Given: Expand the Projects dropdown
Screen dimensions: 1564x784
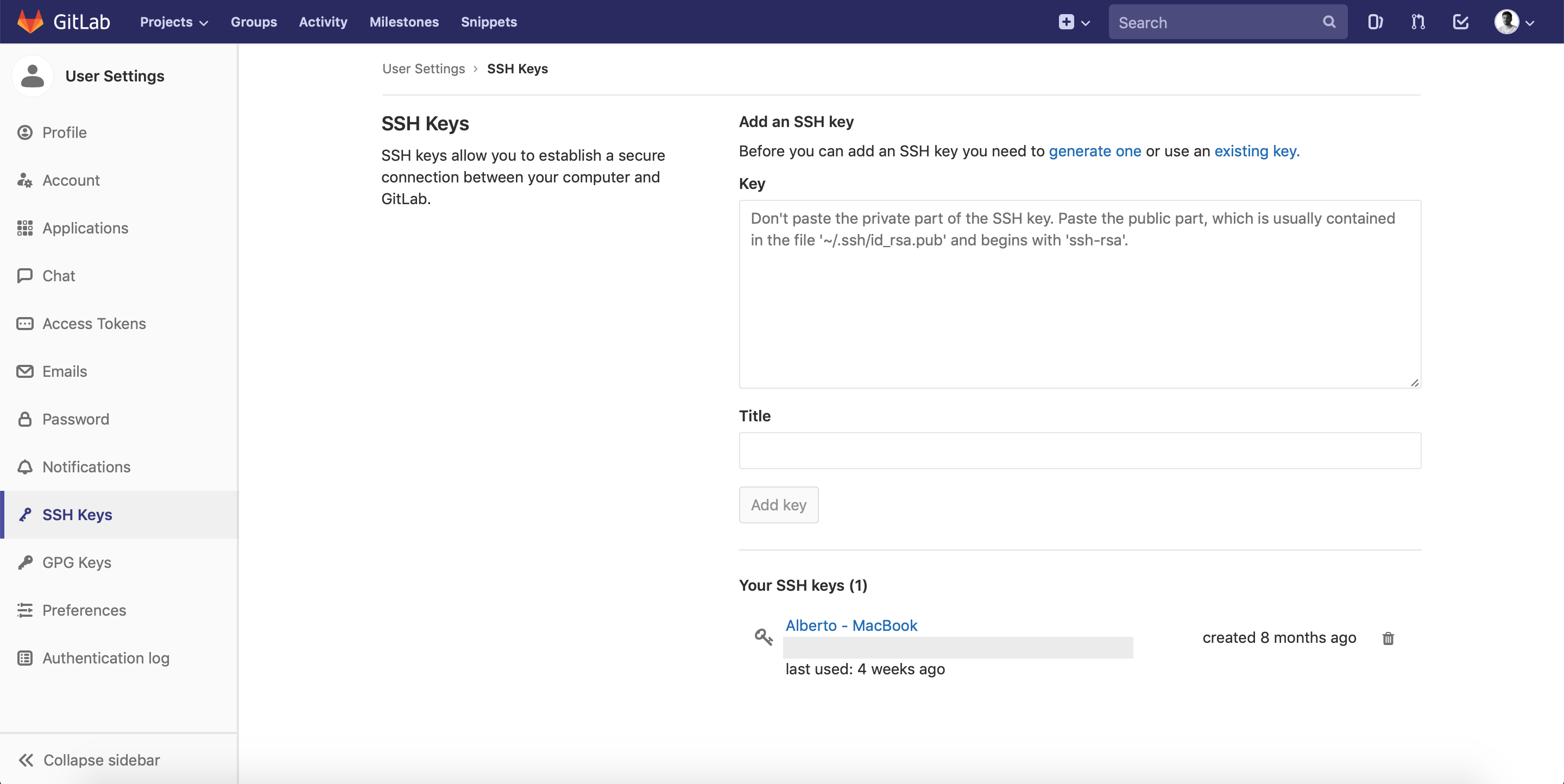Looking at the screenshot, I should pos(174,22).
